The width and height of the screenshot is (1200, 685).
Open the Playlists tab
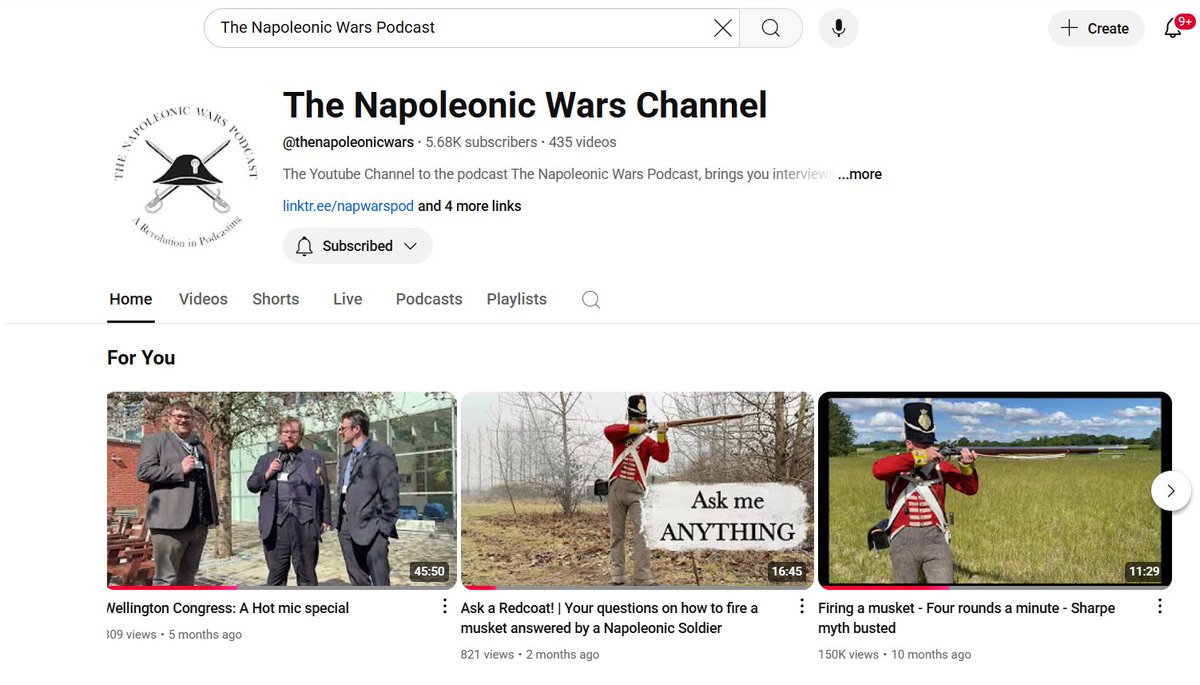click(517, 299)
